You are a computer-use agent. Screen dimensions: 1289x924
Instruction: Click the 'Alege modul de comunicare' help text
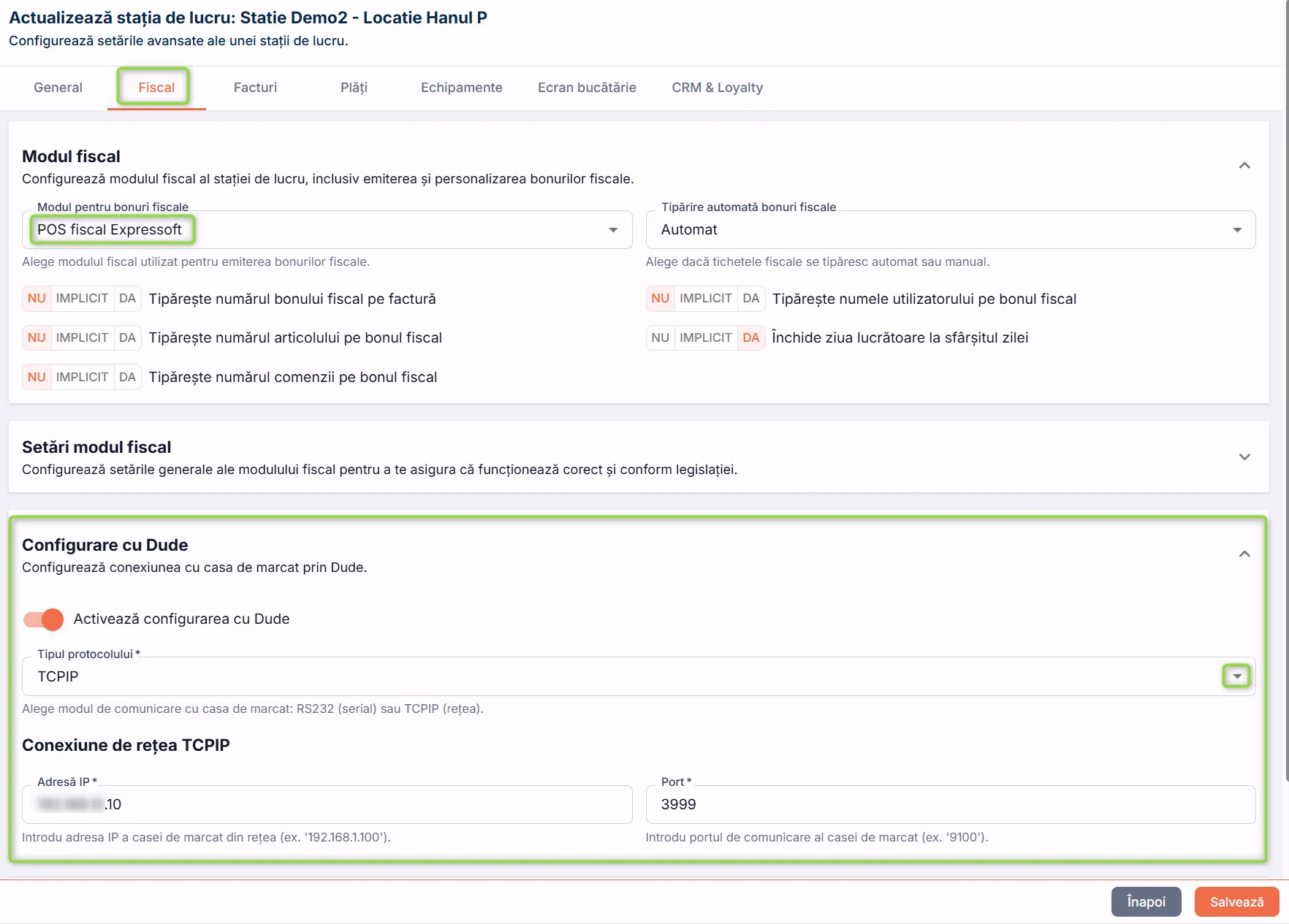pyautogui.click(x=253, y=709)
